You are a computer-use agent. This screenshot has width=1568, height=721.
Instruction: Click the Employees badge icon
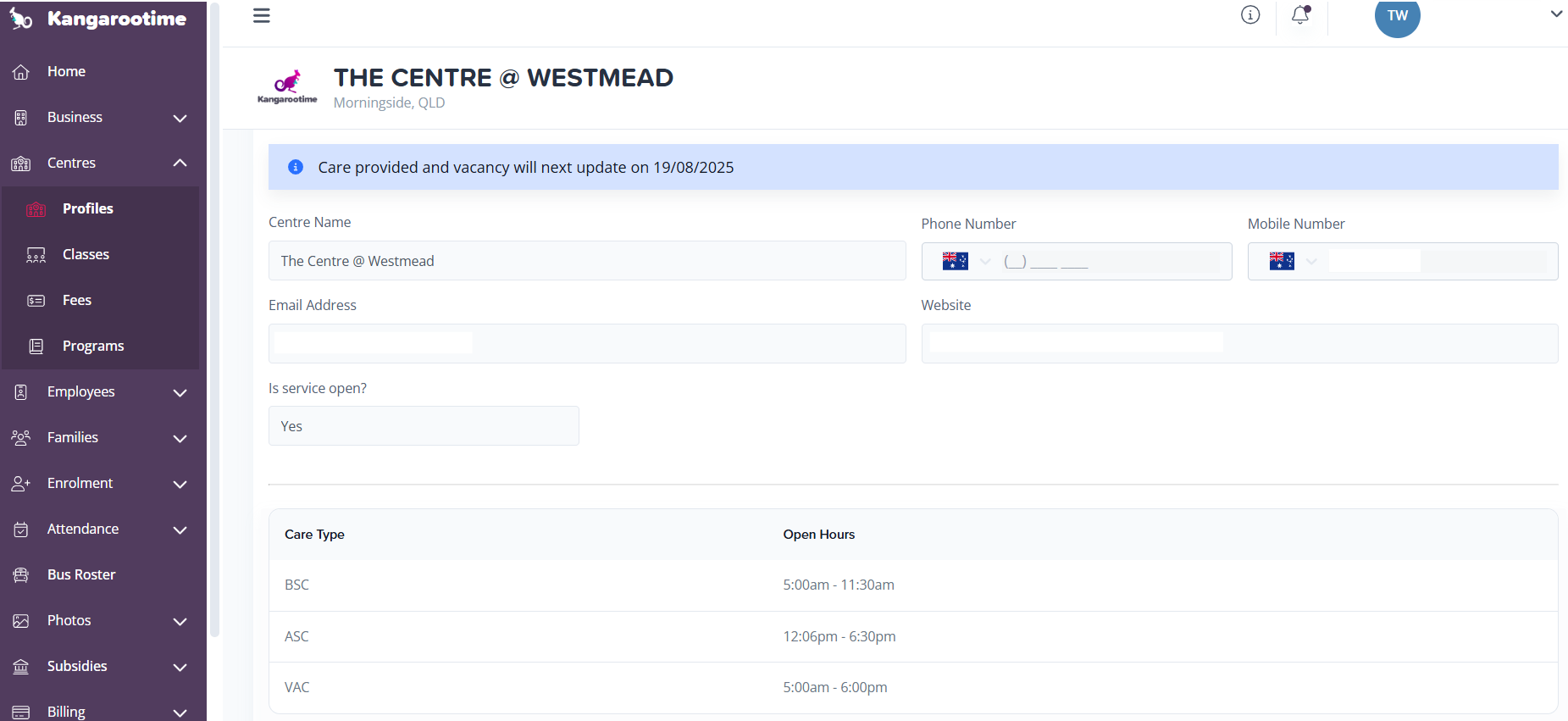coord(21,392)
